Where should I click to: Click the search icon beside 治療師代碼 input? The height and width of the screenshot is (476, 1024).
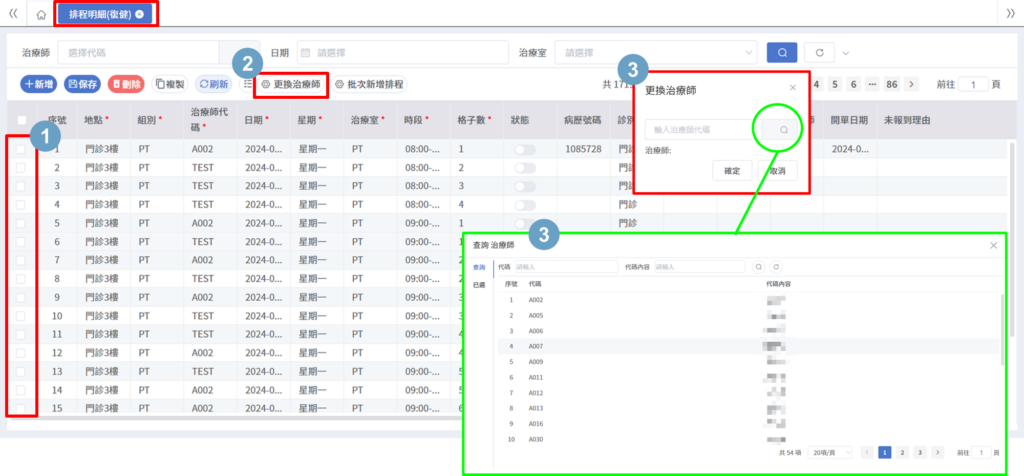tap(784, 129)
